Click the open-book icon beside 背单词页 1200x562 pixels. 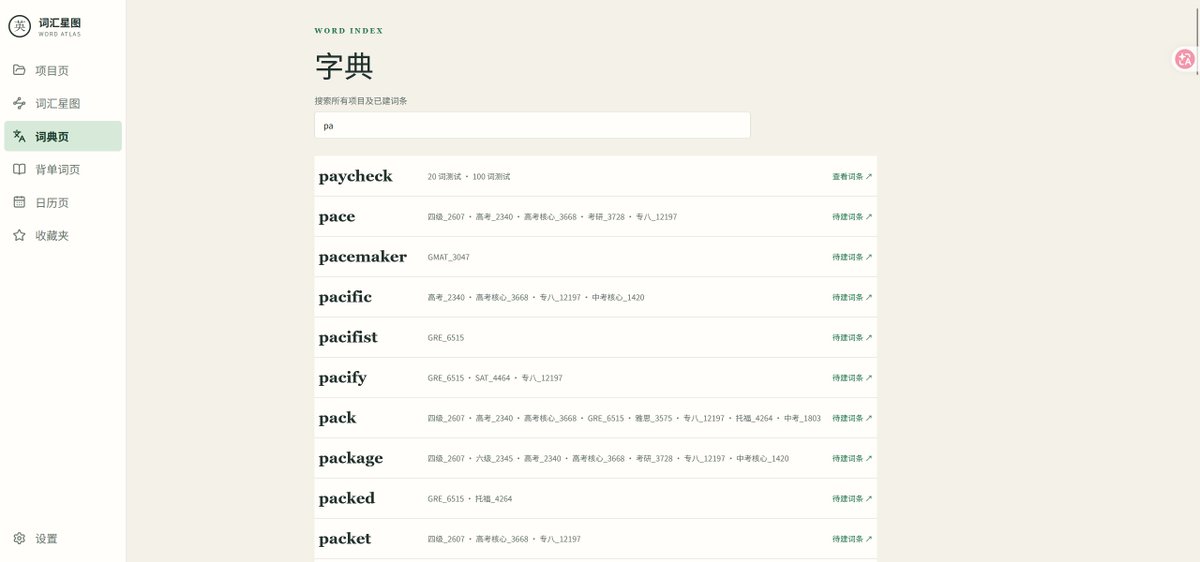[x=19, y=169]
